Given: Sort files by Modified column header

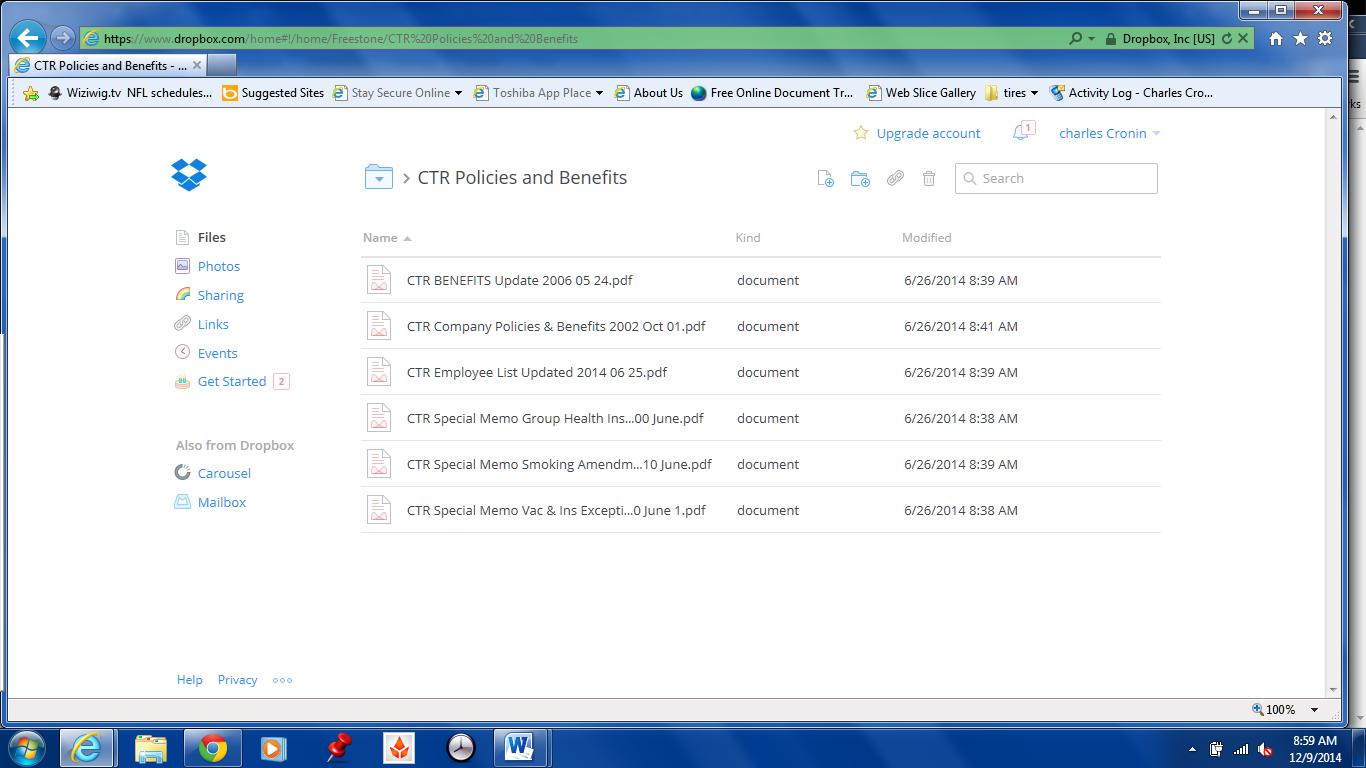Looking at the screenshot, I should point(927,238).
